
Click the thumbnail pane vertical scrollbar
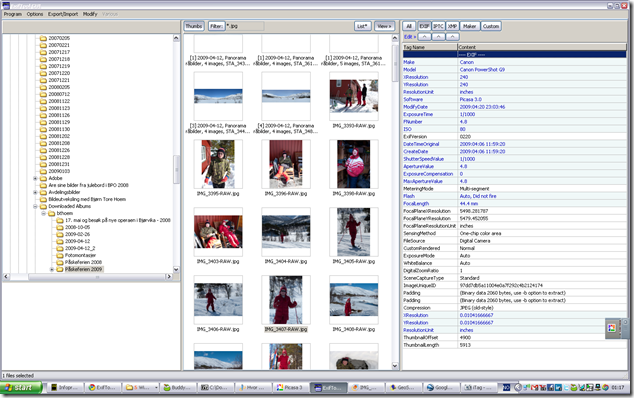(395, 201)
